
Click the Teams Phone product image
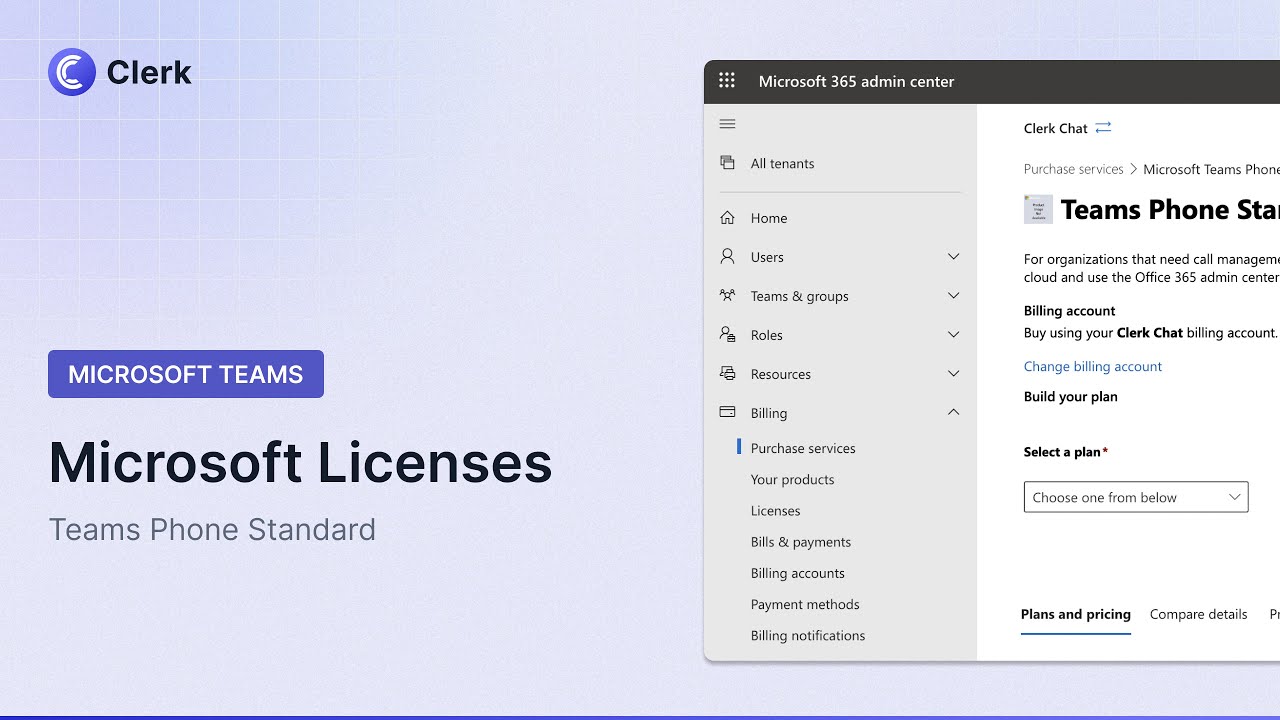pos(1038,209)
